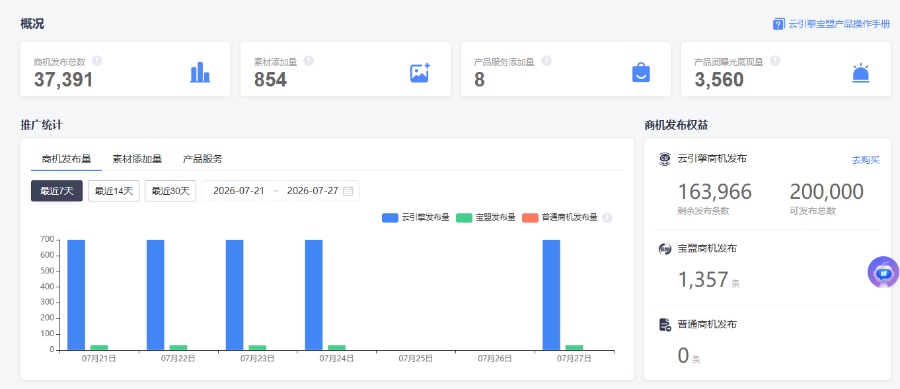
Task: Click the info icon beside 商机发布总数
Action: tap(98, 60)
